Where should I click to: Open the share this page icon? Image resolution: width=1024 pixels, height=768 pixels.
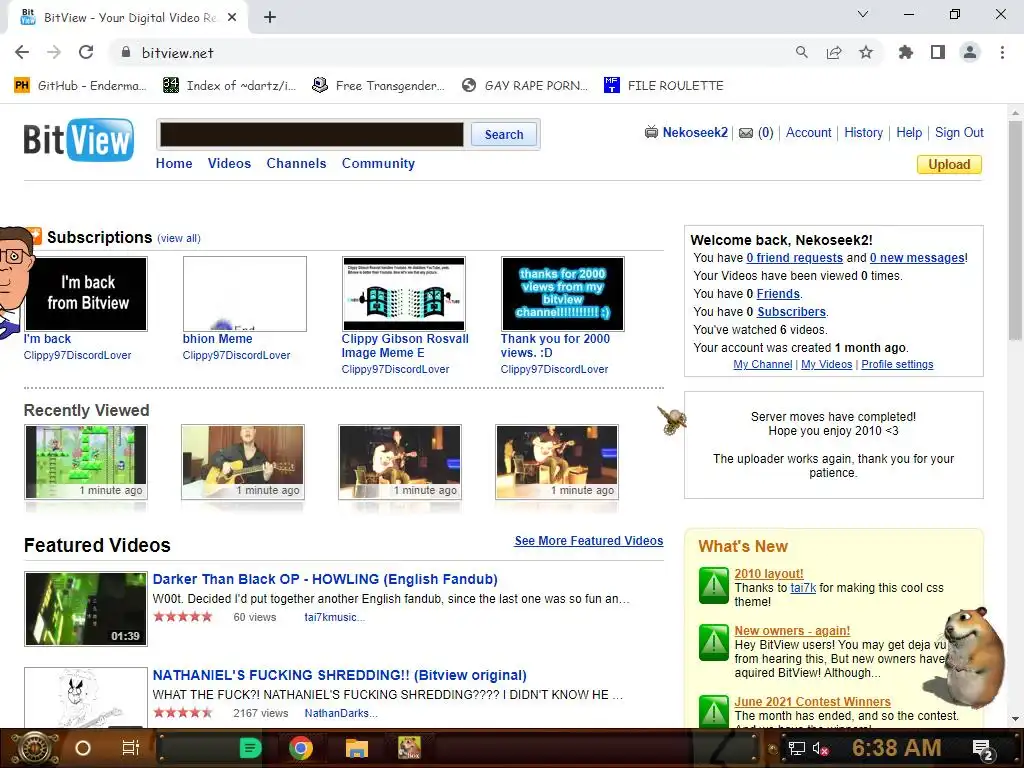pyautogui.click(x=834, y=53)
